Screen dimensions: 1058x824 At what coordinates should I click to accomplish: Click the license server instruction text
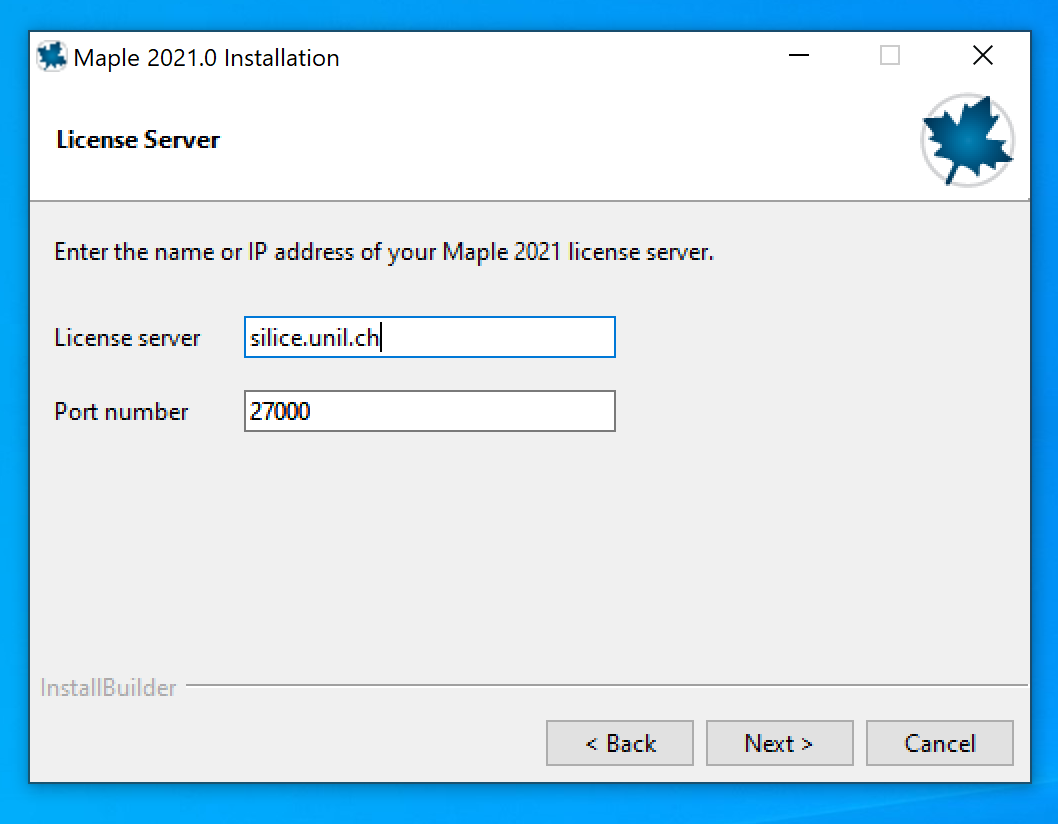click(383, 251)
